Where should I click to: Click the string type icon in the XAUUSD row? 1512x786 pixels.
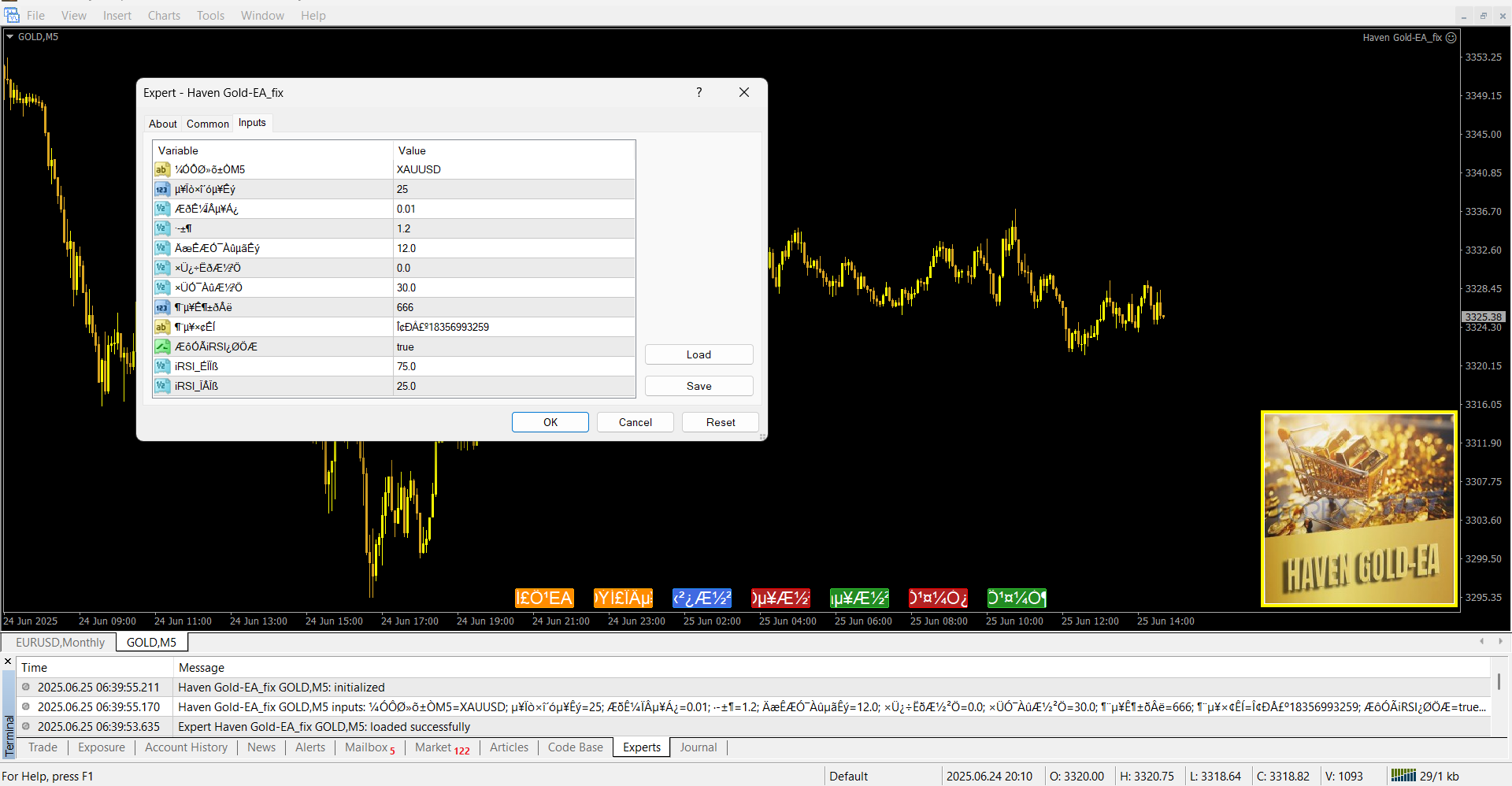[x=161, y=169]
